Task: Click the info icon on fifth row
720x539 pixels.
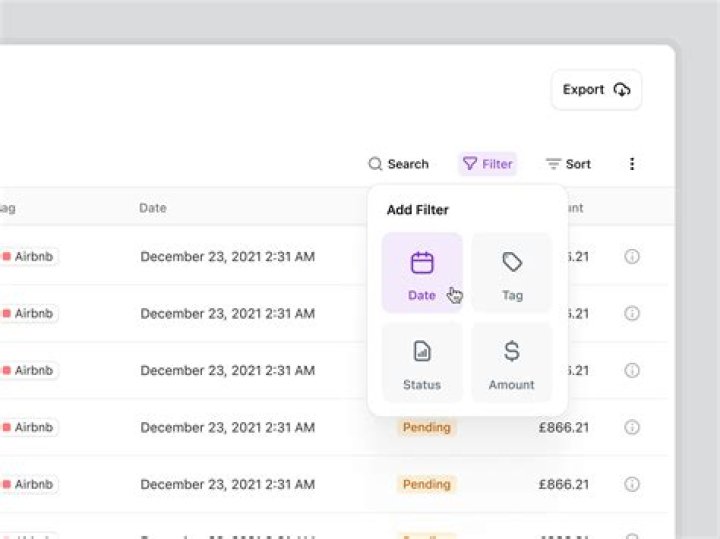Action: pyautogui.click(x=632, y=484)
